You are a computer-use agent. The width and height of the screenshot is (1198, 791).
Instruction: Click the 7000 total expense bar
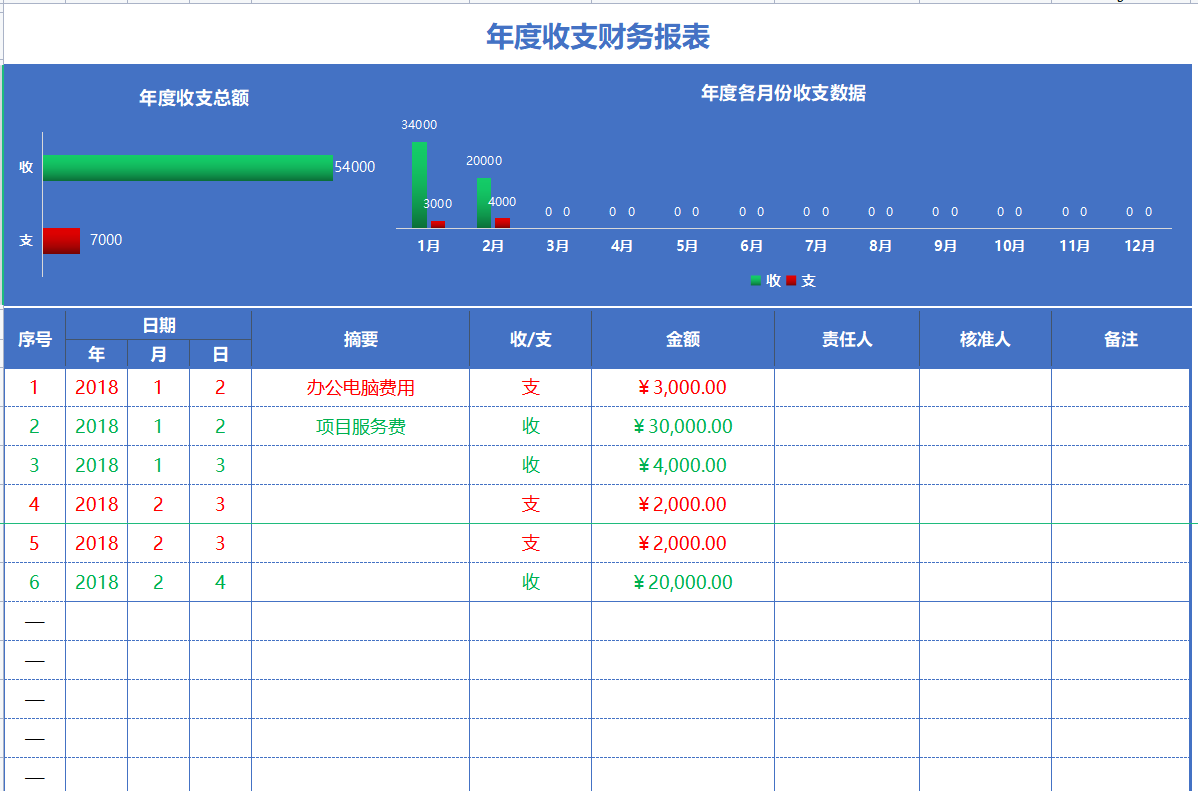62,240
